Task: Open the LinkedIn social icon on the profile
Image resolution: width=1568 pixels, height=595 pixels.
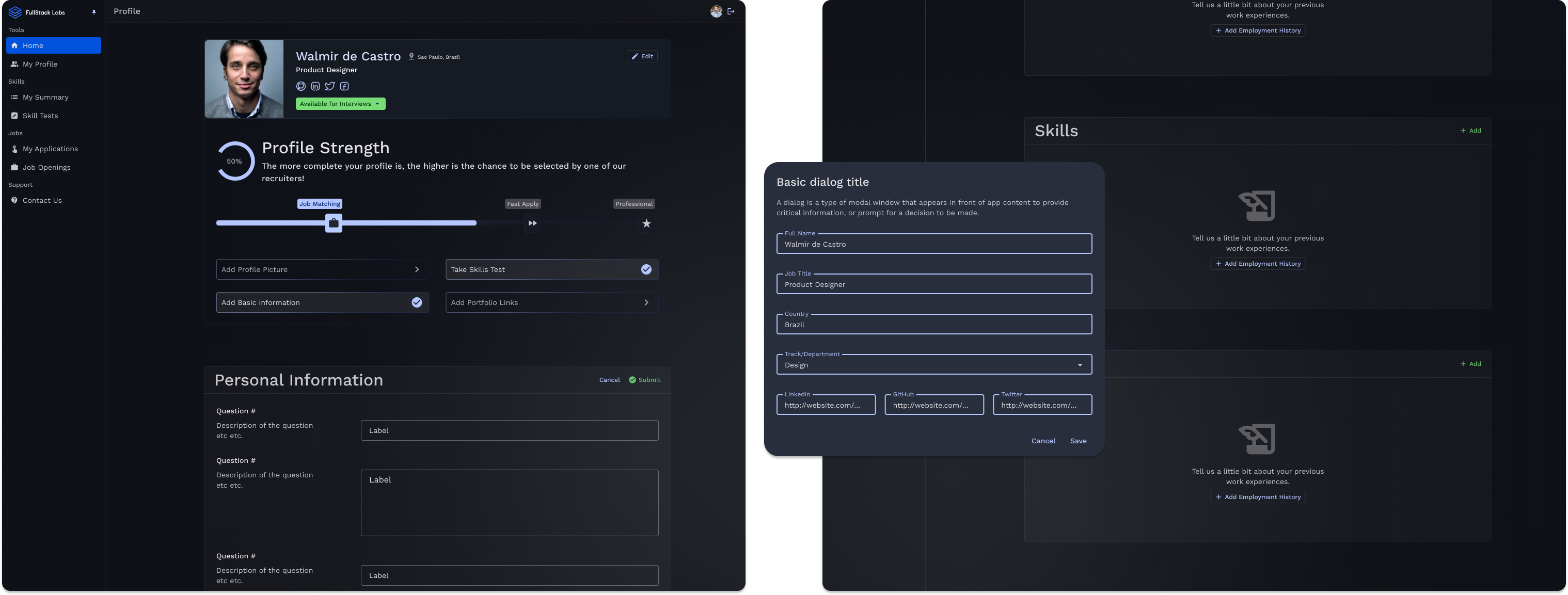Action: coord(315,86)
